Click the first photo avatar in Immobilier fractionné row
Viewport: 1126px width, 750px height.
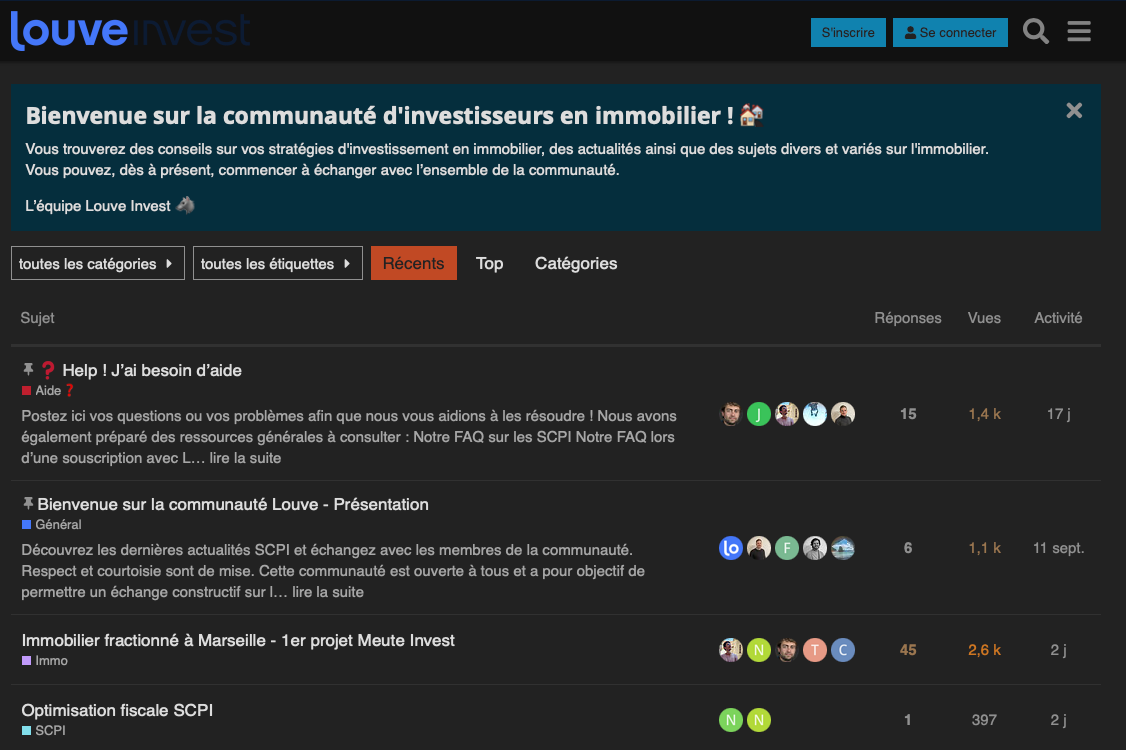[730, 650]
